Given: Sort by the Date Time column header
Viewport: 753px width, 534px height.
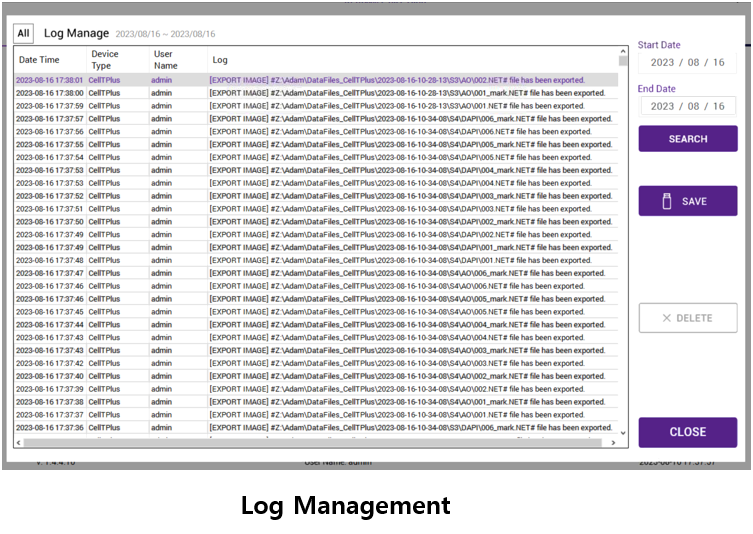Looking at the screenshot, I should click(40, 60).
